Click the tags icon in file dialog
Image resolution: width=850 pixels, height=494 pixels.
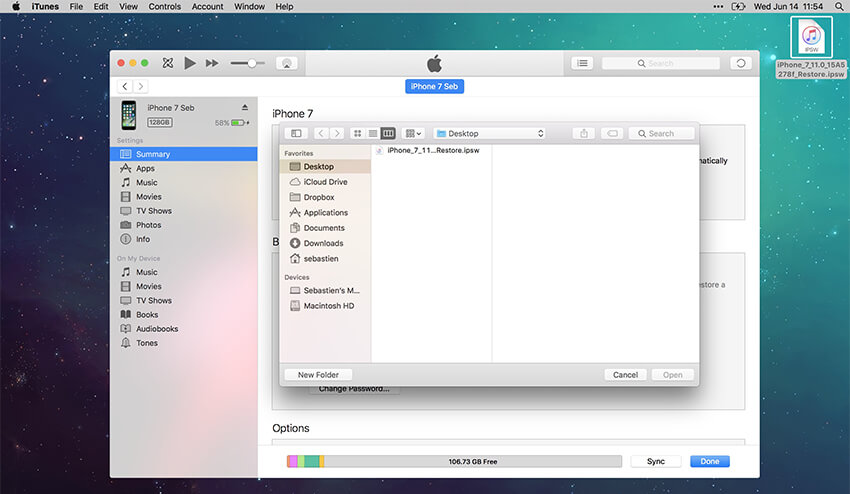click(x=612, y=133)
